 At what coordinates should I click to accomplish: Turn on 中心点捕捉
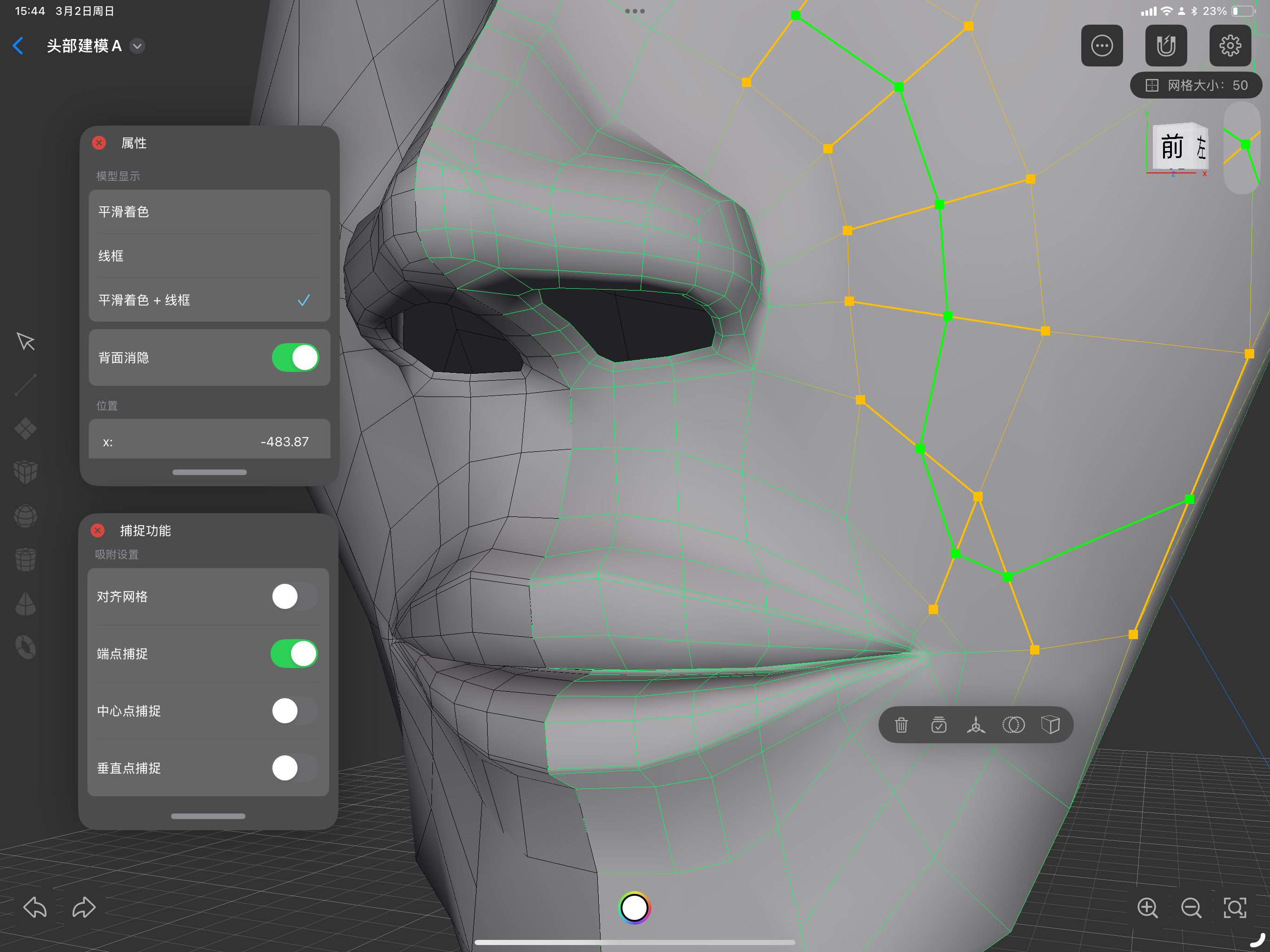pos(294,711)
